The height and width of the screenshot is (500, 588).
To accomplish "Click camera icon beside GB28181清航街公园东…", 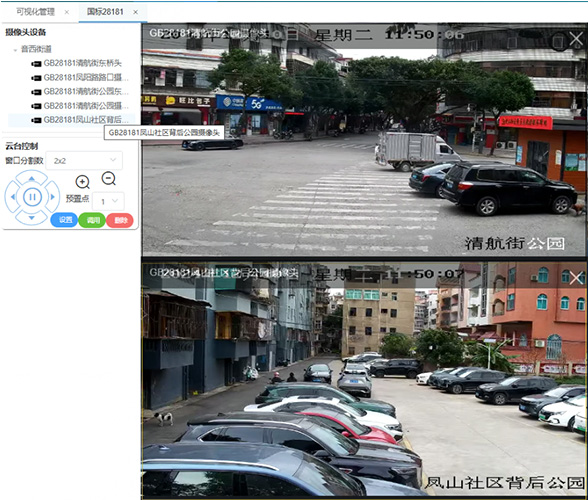I will [36, 92].
